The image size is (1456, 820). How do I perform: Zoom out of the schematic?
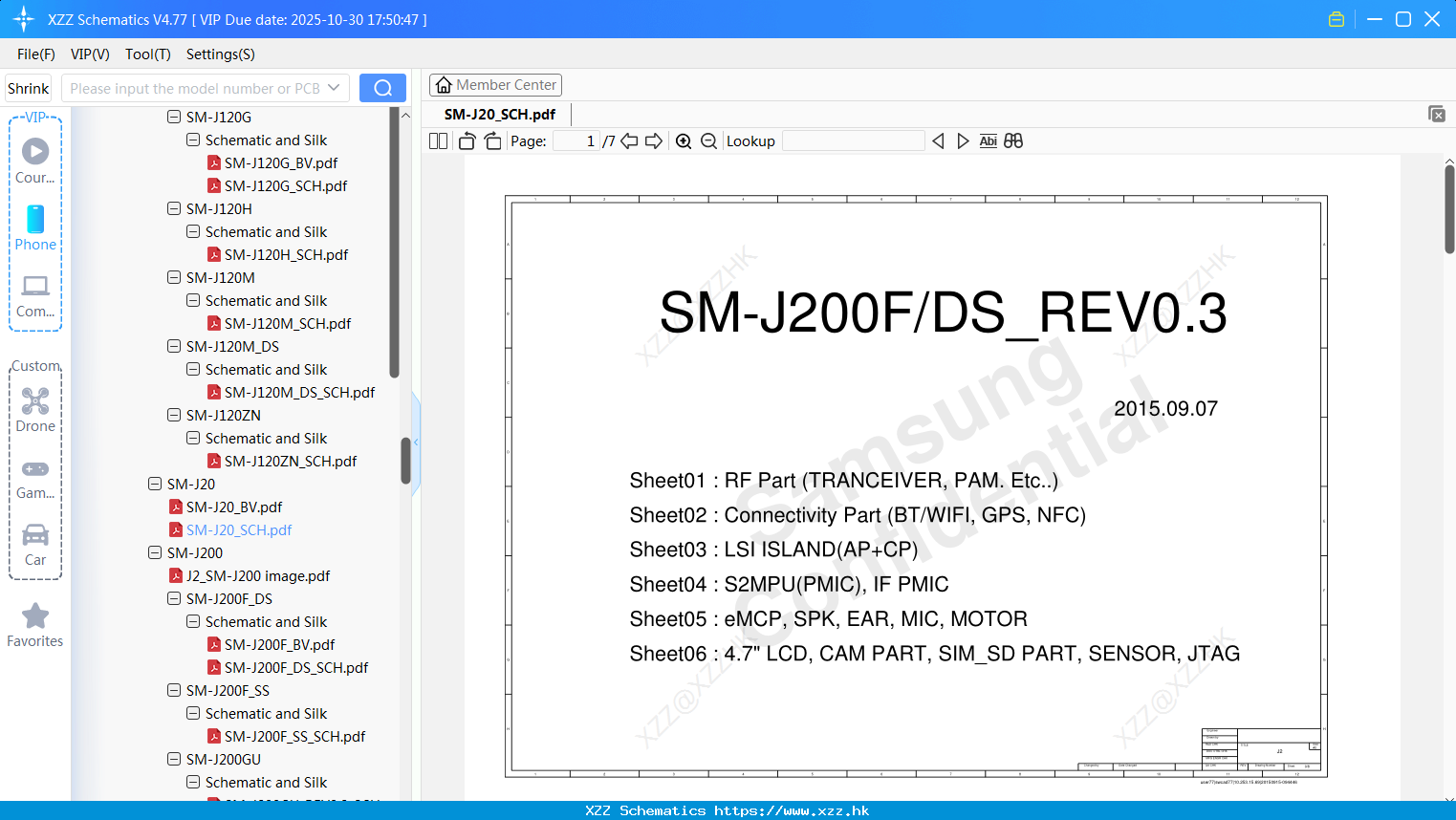[708, 140]
